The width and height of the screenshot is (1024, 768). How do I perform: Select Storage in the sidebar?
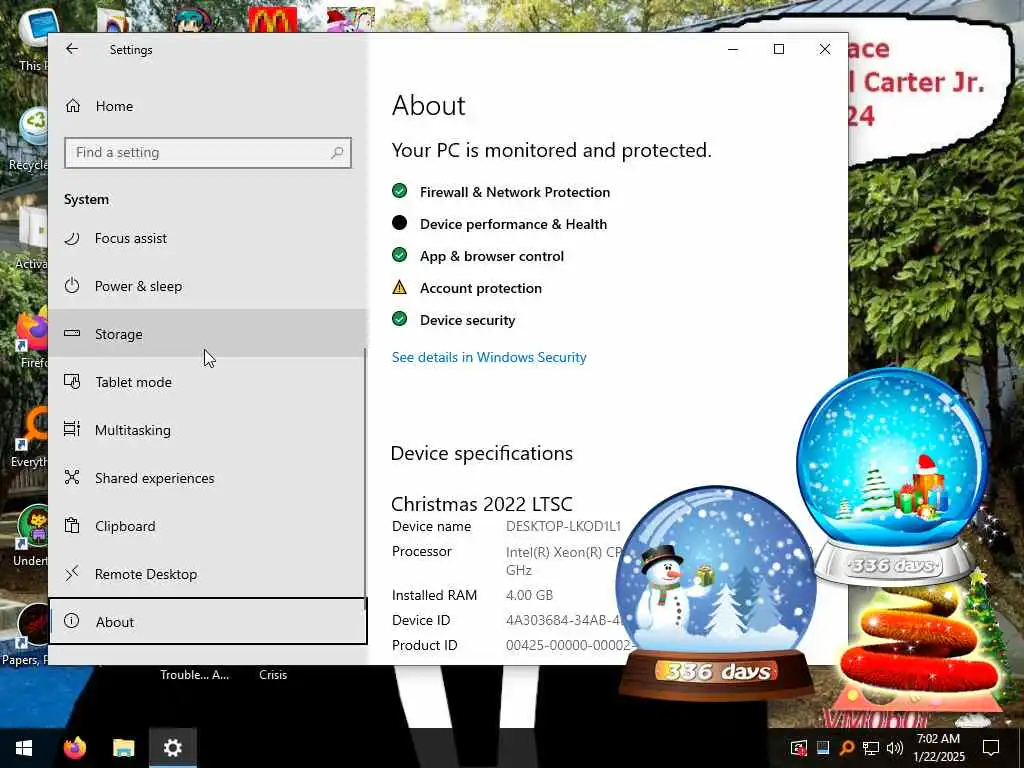pos(208,334)
